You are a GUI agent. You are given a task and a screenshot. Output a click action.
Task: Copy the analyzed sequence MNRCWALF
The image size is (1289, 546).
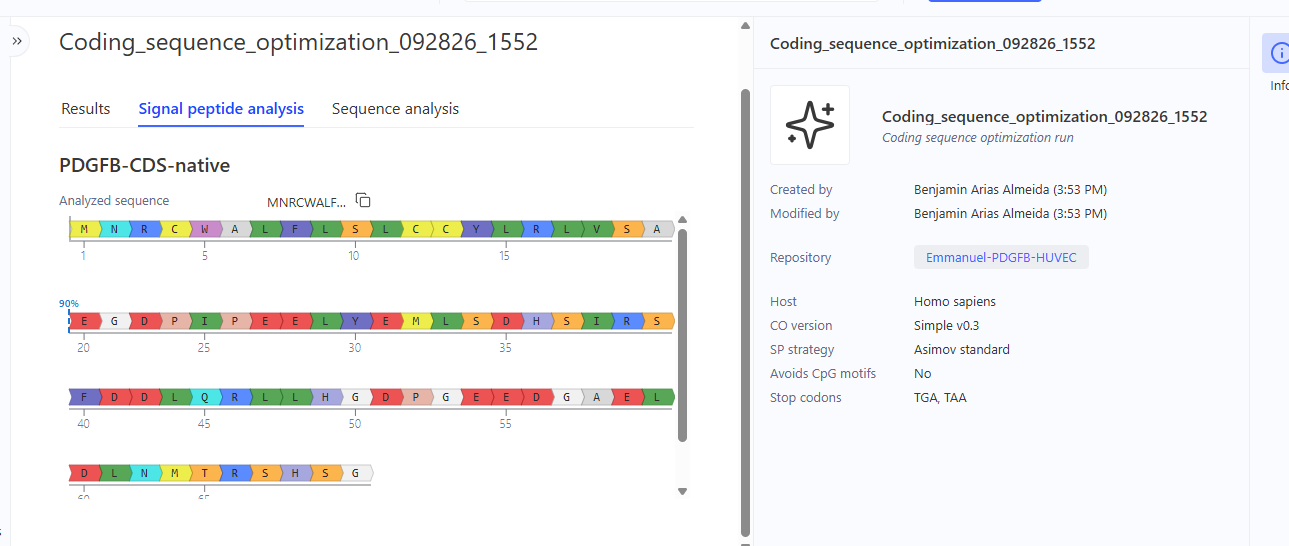[364, 201]
